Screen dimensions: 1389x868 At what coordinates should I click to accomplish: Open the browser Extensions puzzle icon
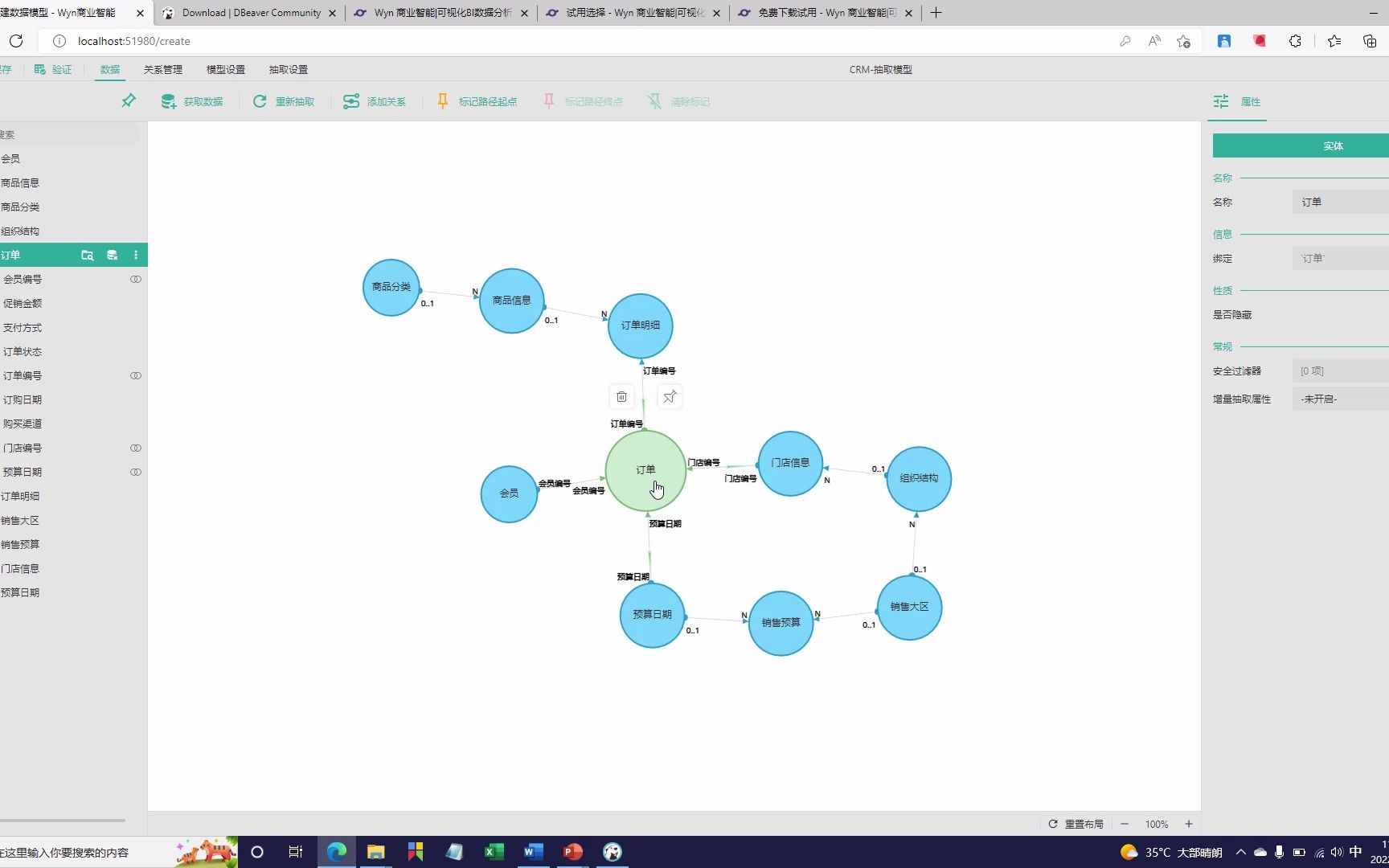coord(1295,41)
